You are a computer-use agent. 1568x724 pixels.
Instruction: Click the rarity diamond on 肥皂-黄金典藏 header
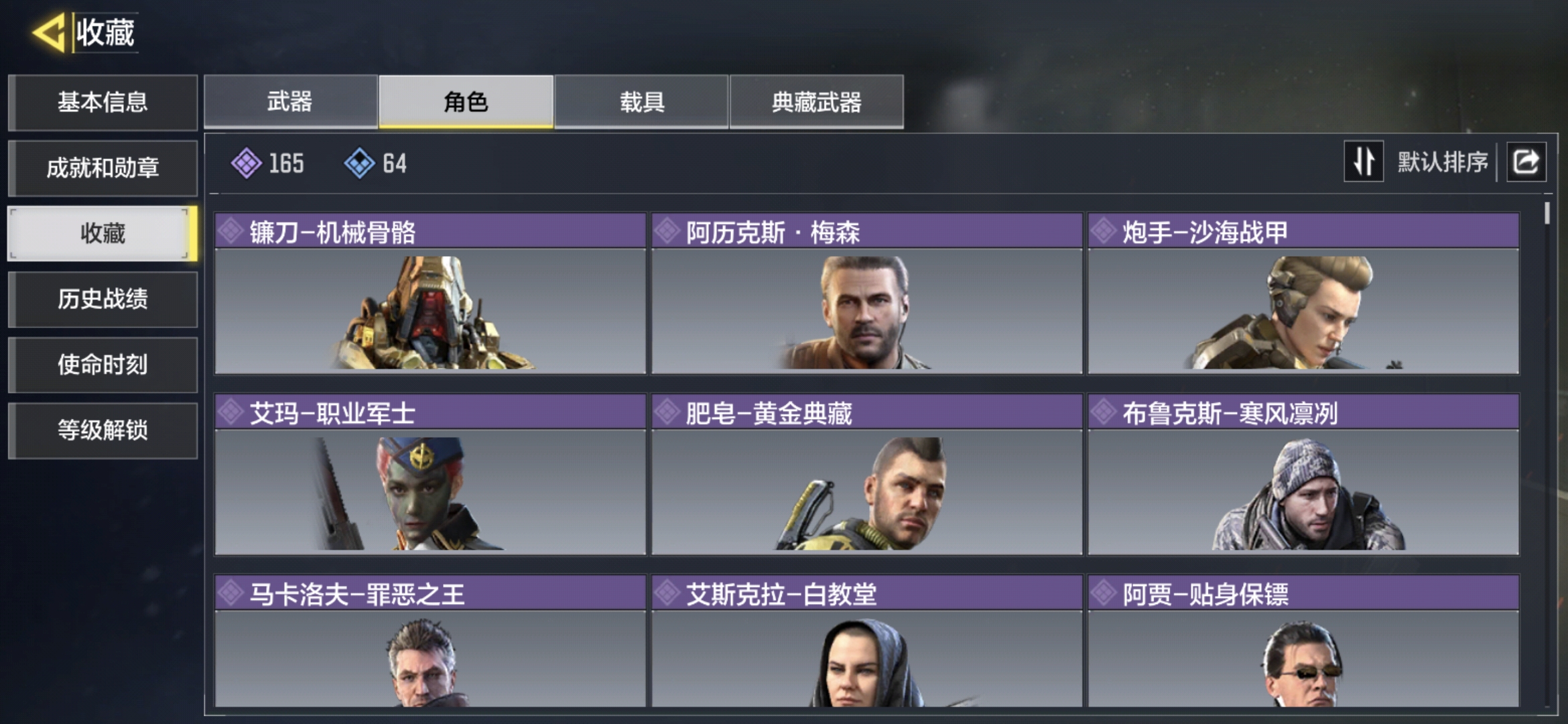pyautogui.click(x=667, y=412)
